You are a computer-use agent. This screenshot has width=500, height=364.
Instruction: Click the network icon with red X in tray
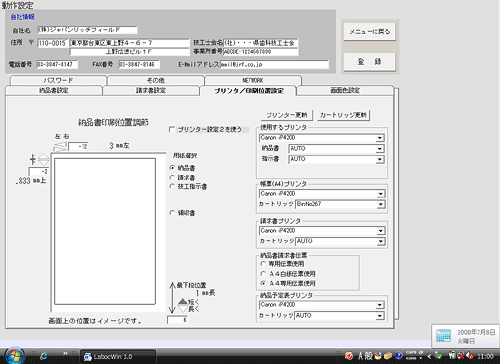click(461, 356)
